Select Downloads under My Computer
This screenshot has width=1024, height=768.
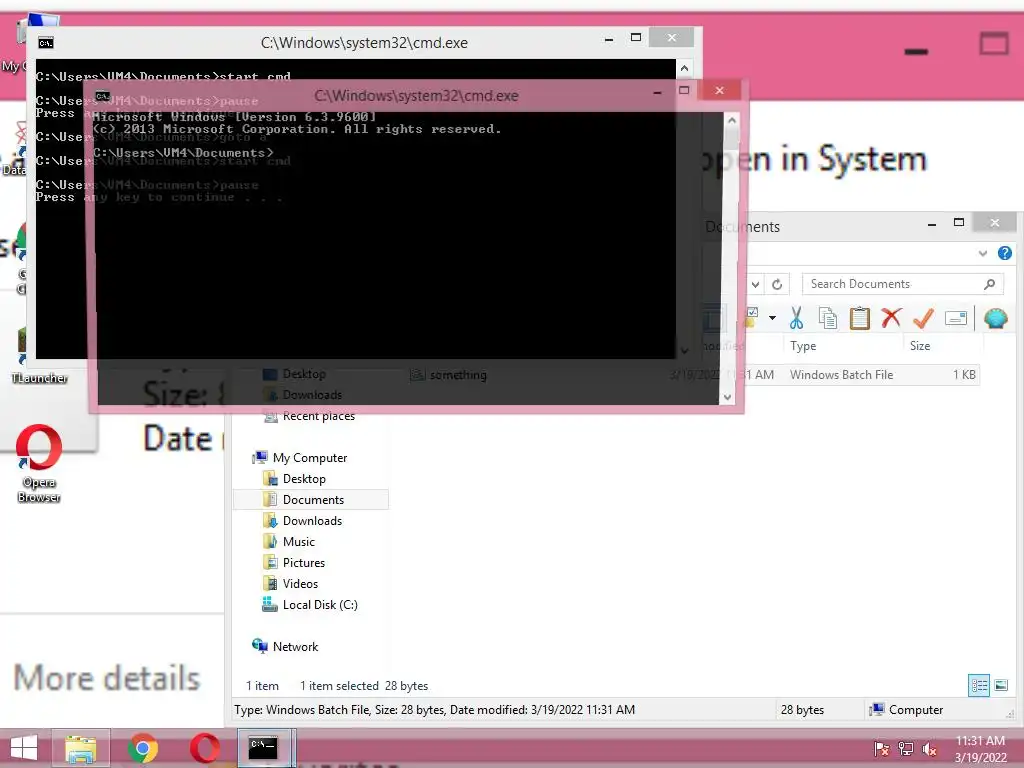312,520
